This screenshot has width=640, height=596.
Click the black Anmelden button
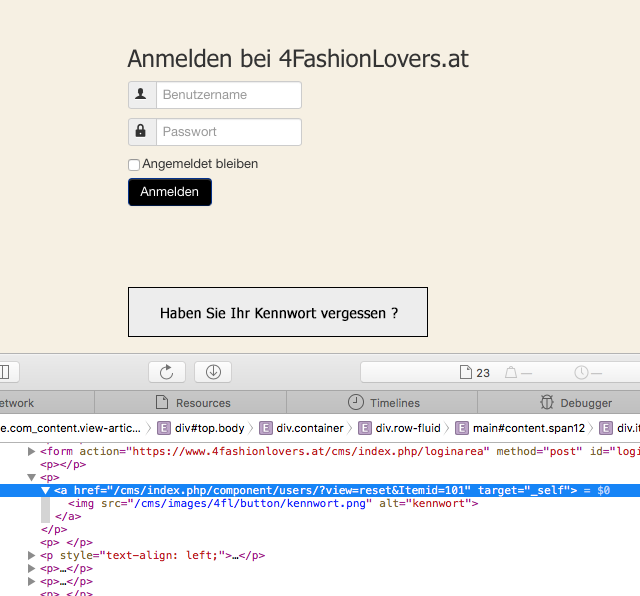pyautogui.click(x=170, y=192)
